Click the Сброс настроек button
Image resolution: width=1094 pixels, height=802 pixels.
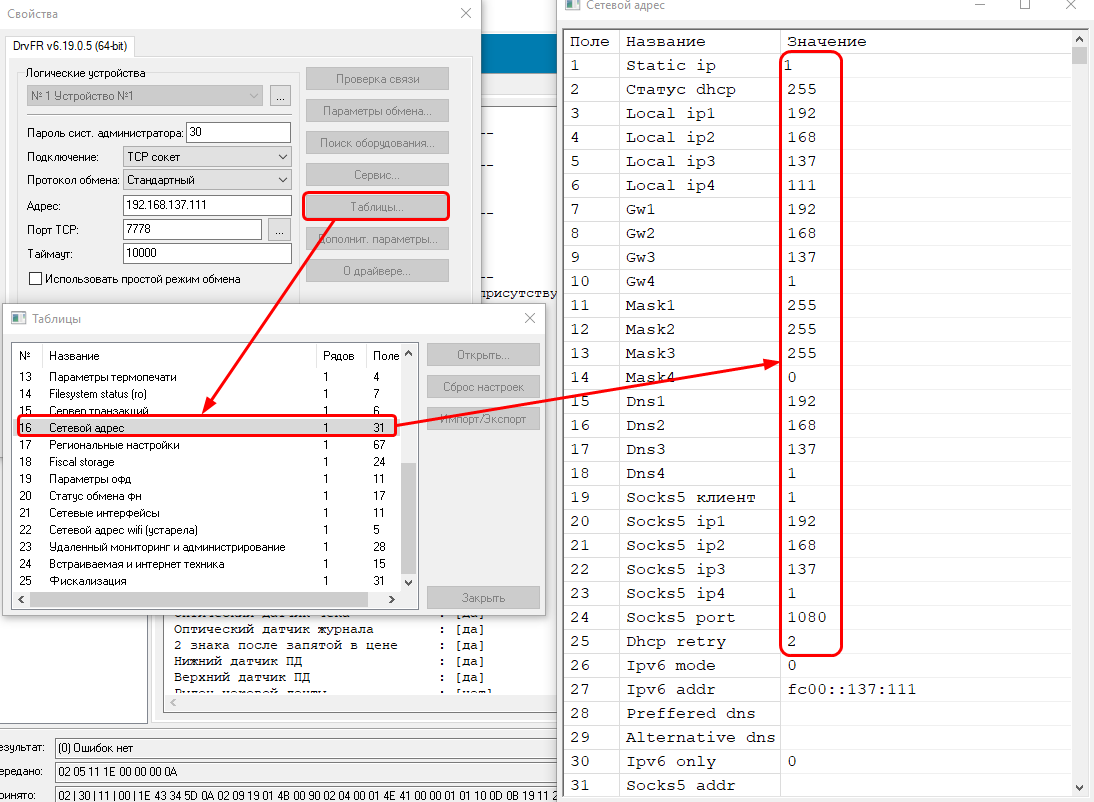(x=483, y=387)
